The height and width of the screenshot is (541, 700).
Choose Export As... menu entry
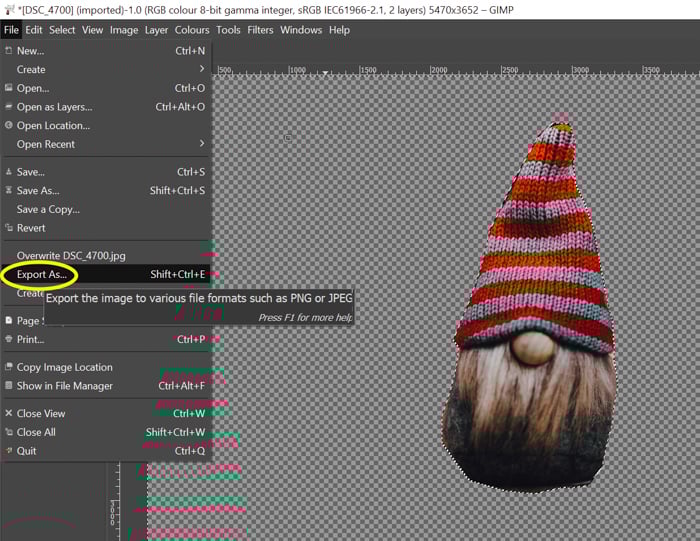105,274
